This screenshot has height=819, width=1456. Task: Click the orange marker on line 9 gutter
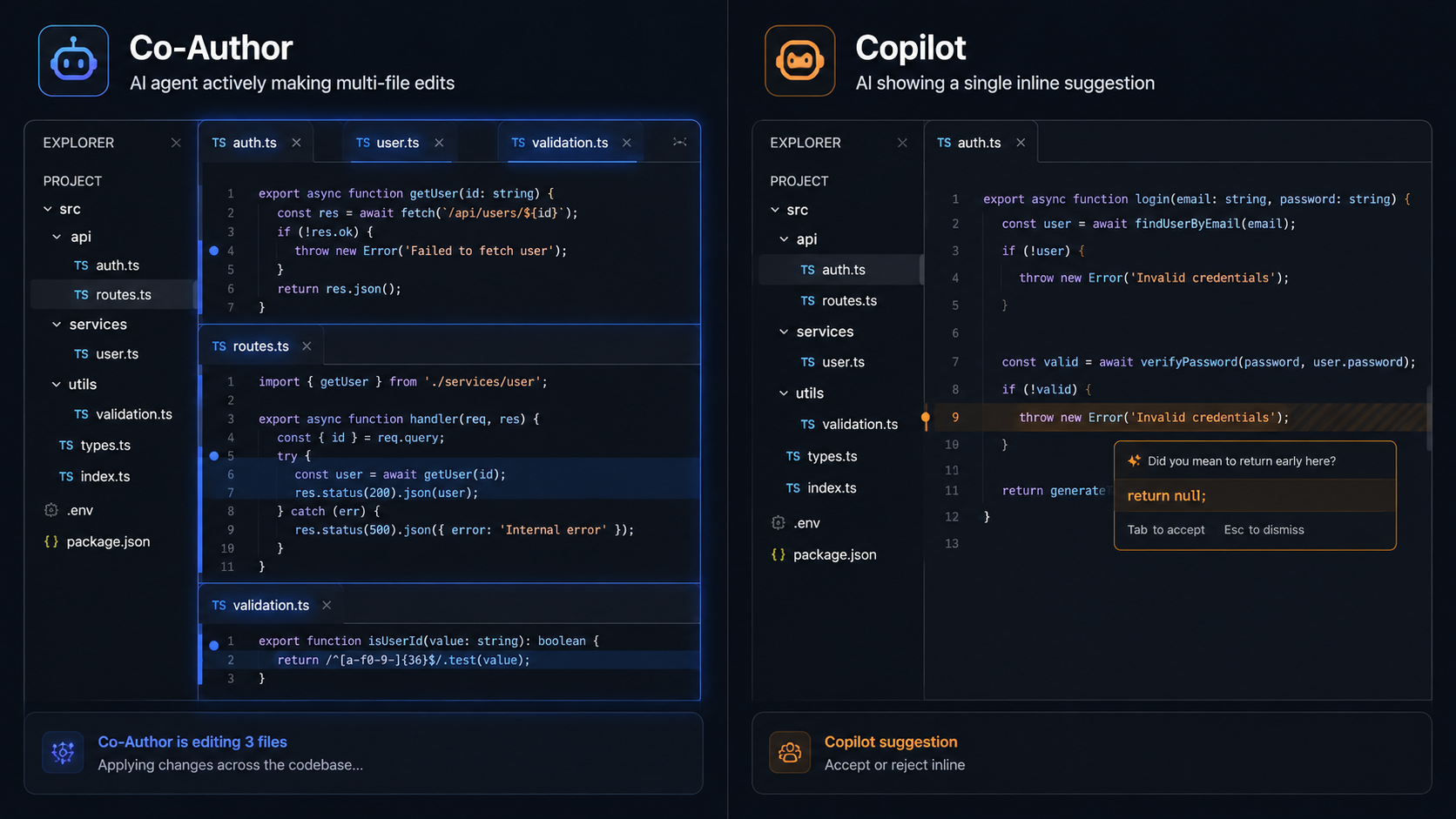pyautogui.click(x=926, y=419)
